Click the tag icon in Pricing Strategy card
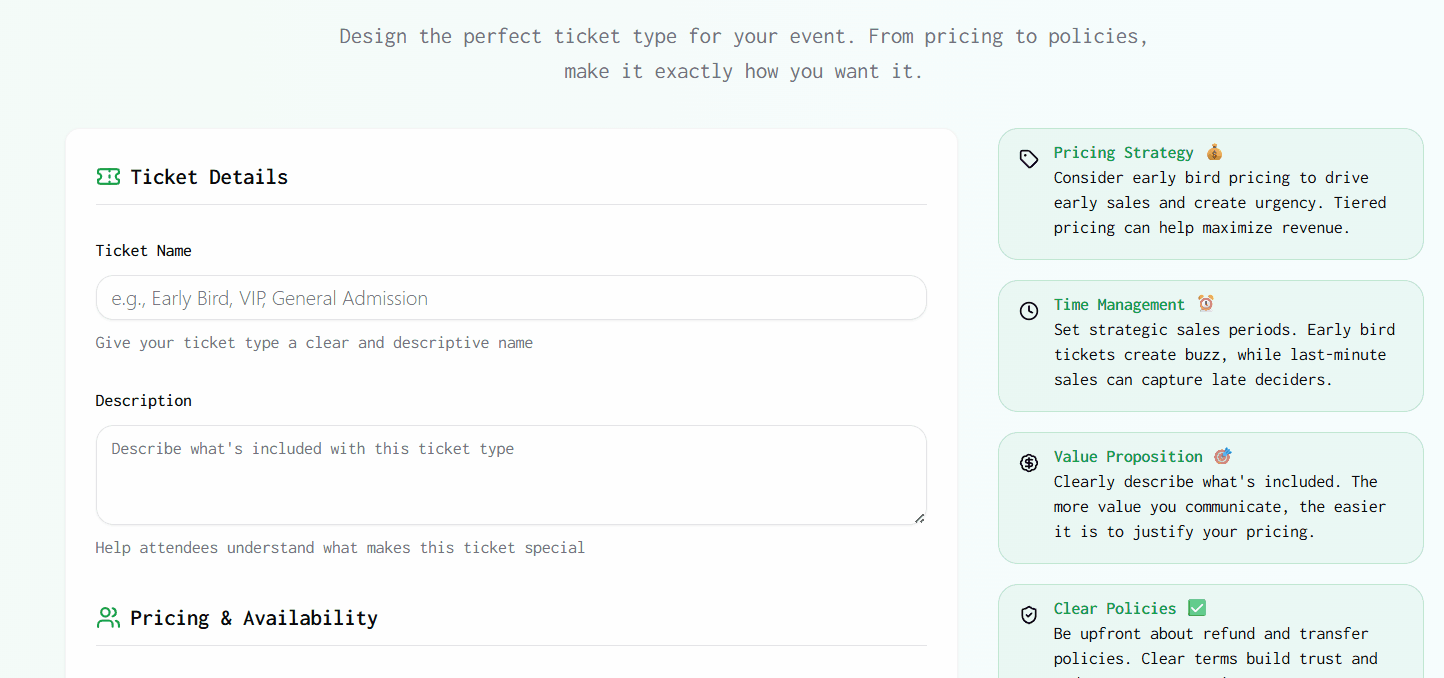The height and width of the screenshot is (678, 1444). [1029, 159]
